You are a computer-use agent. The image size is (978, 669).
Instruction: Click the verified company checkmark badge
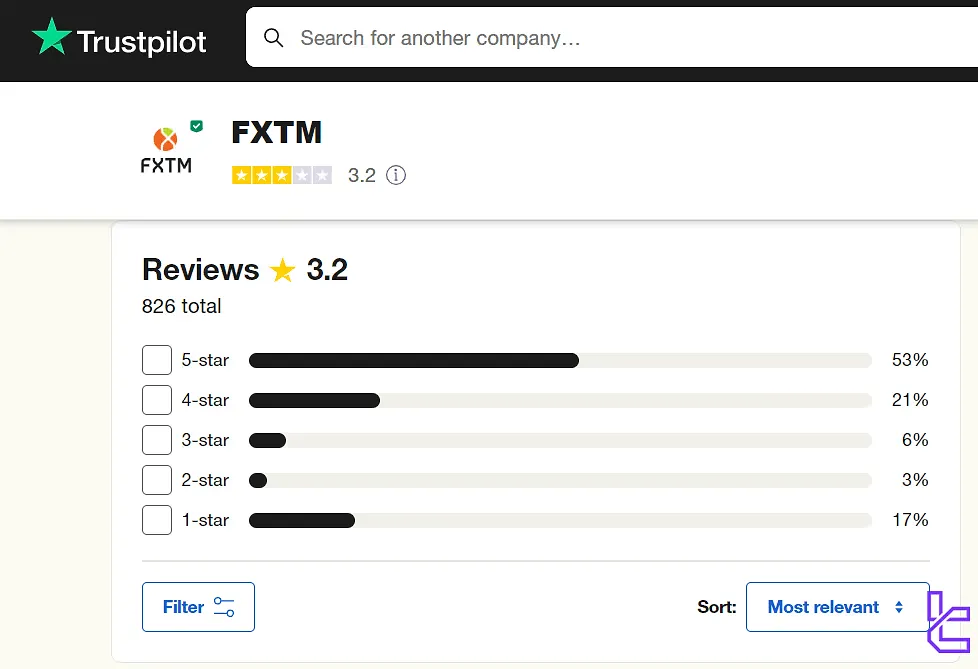[197, 126]
